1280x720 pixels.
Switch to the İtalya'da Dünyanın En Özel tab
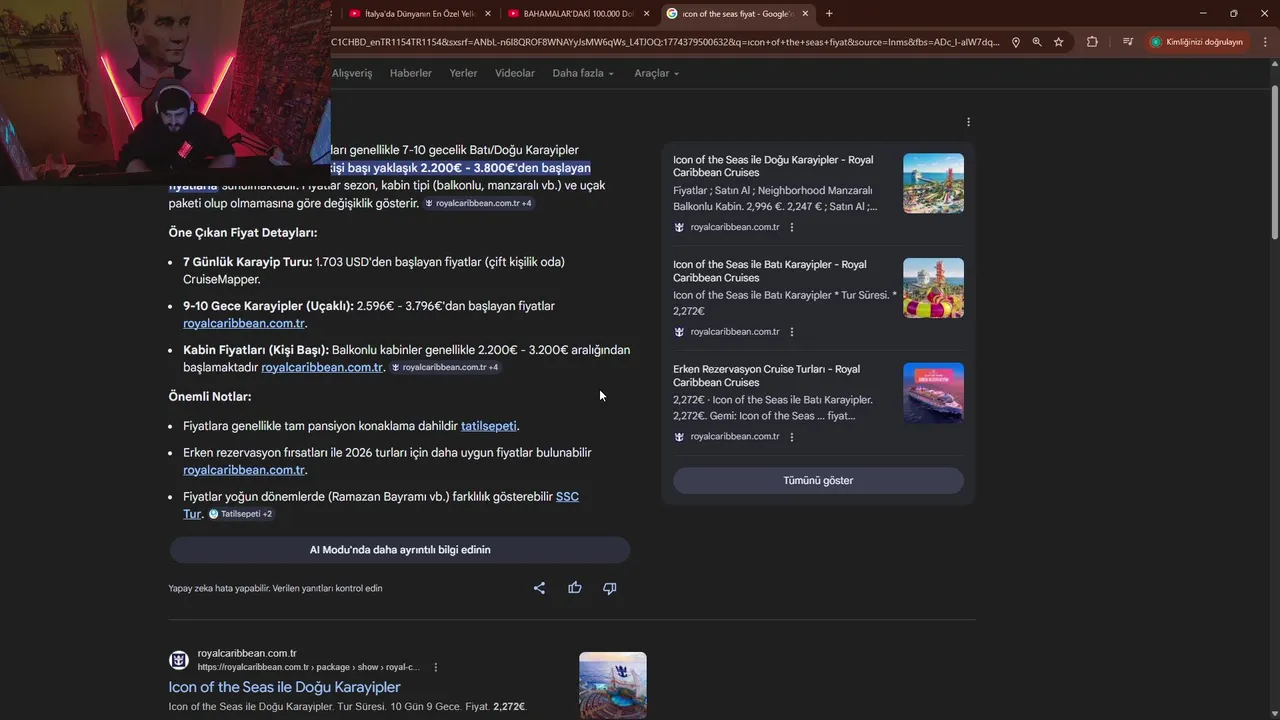(420, 13)
